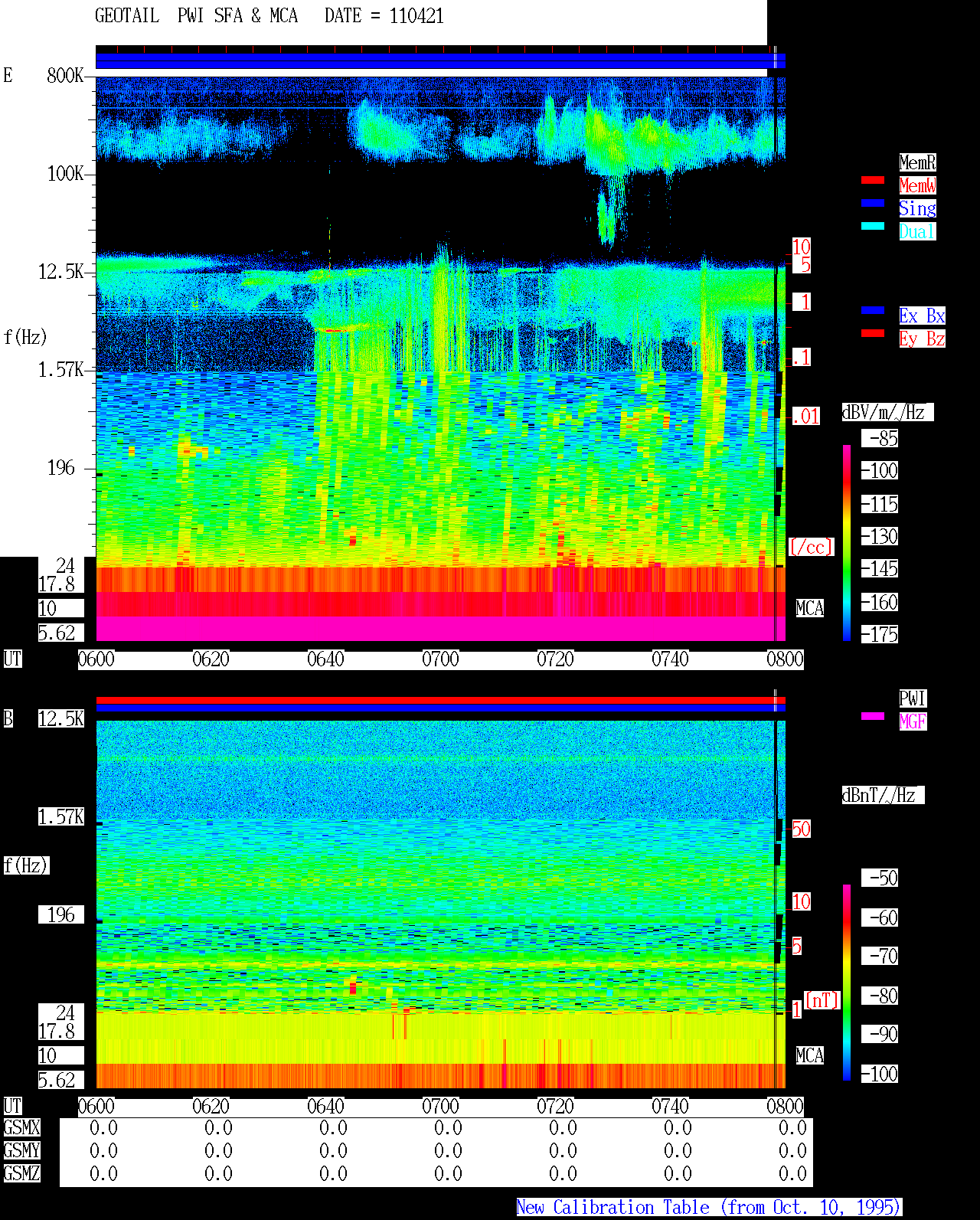980x1220 pixels.
Task: Select the MemW legend label
Action: tap(917, 185)
